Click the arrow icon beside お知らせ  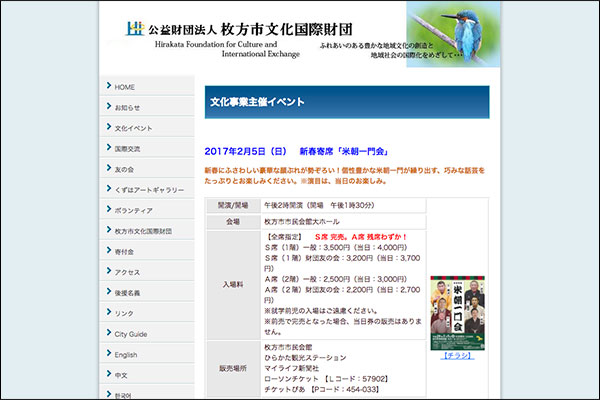[108, 107]
